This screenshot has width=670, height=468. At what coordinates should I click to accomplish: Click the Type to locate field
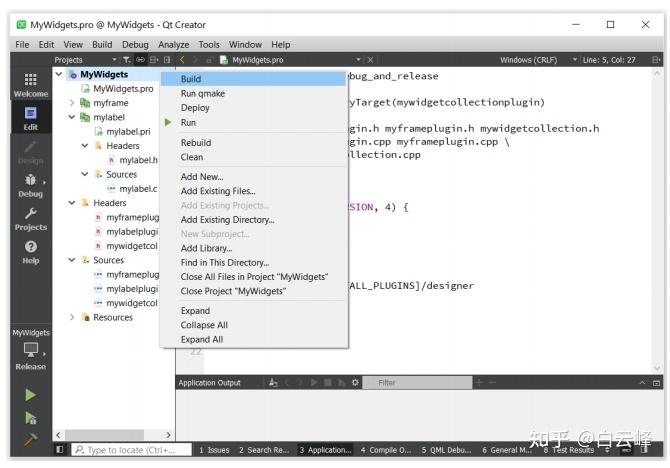pos(131,450)
